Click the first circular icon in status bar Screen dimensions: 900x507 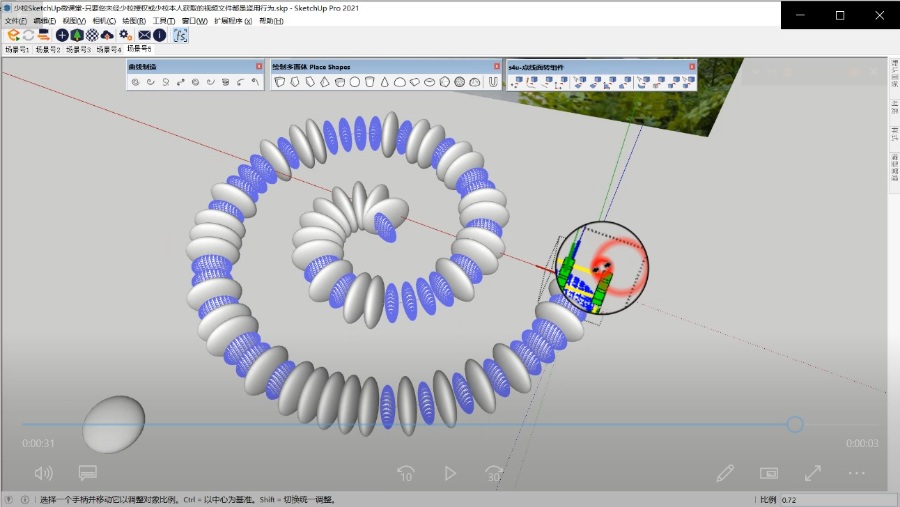coord(9,500)
